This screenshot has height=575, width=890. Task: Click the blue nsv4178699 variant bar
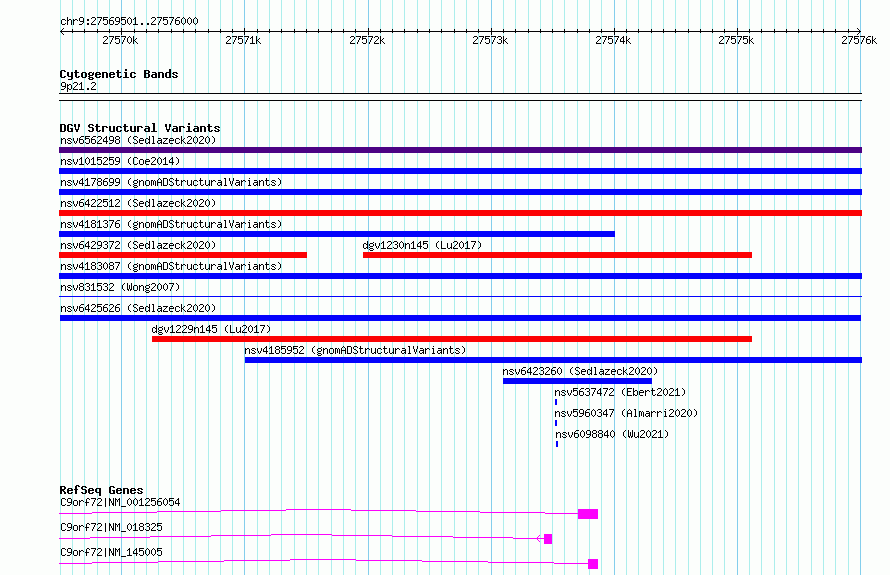coord(460,192)
